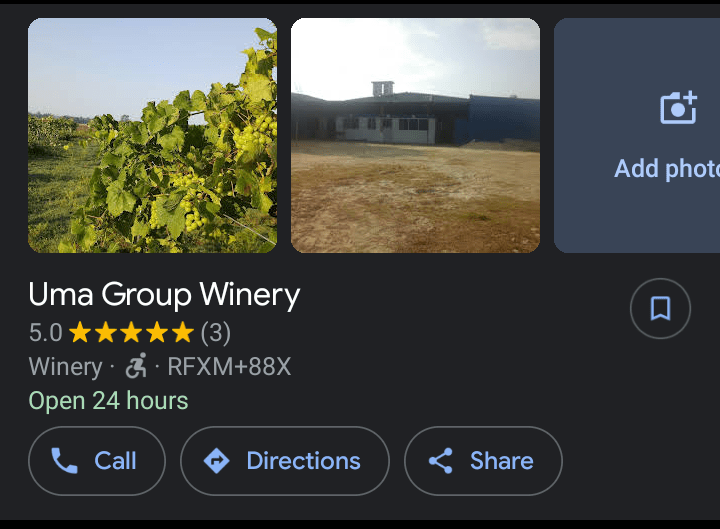Tap the wheelchair accessibility icon
Viewport: 720px width, 529px height.
(x=136, y=366)
